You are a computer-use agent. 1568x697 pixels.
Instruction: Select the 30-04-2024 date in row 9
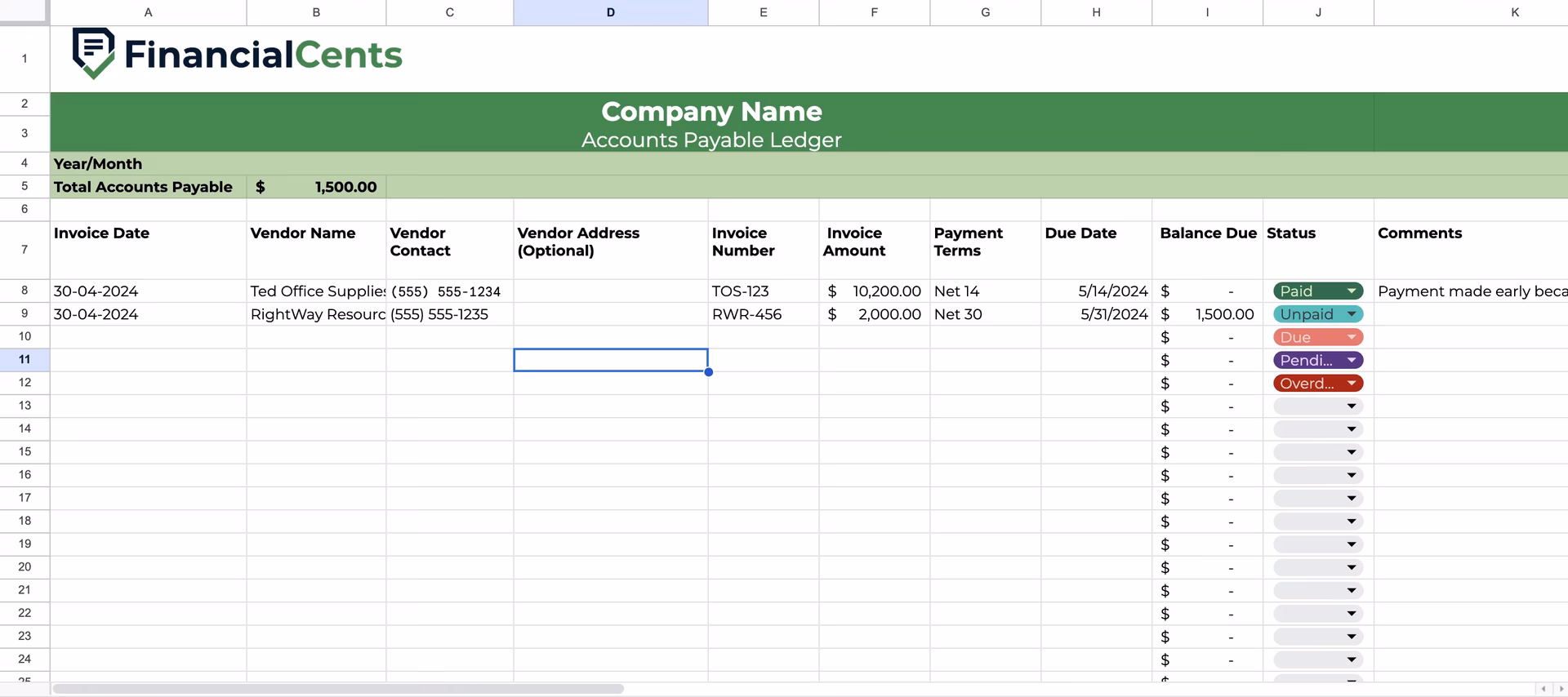(x=148, y=314)
